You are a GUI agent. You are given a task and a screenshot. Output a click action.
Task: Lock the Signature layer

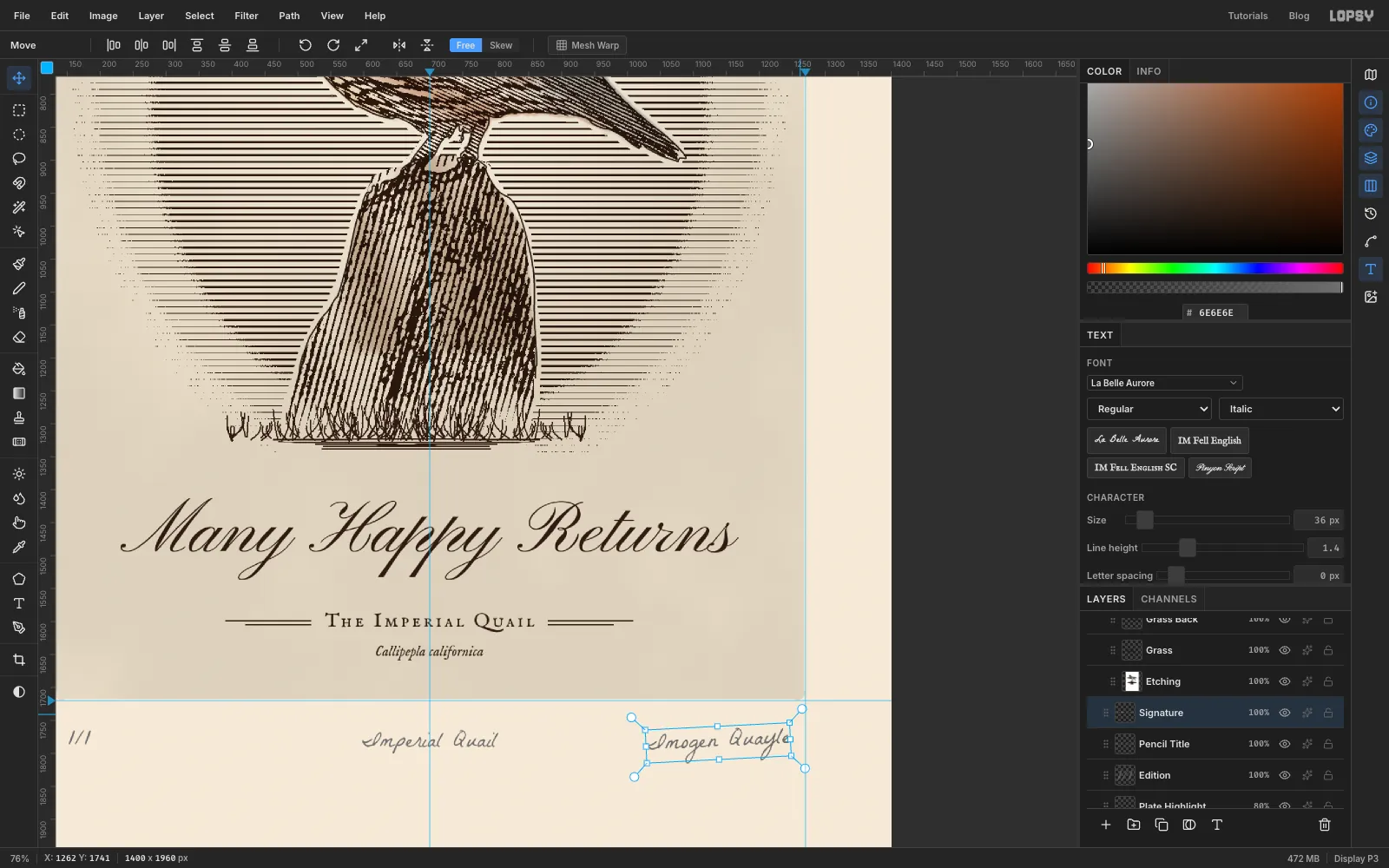click(1328, 713)
